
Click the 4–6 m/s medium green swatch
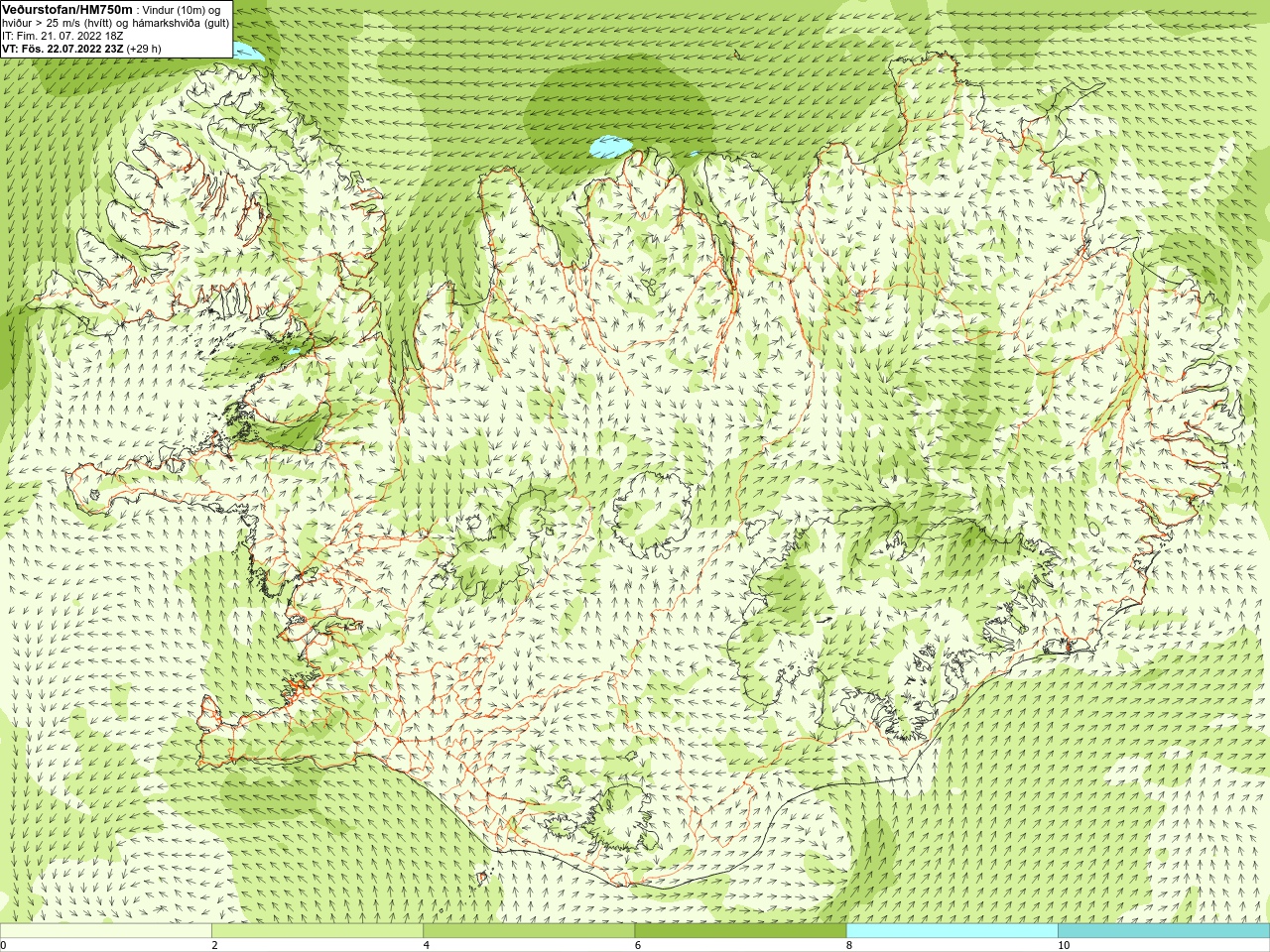[529, 931]
